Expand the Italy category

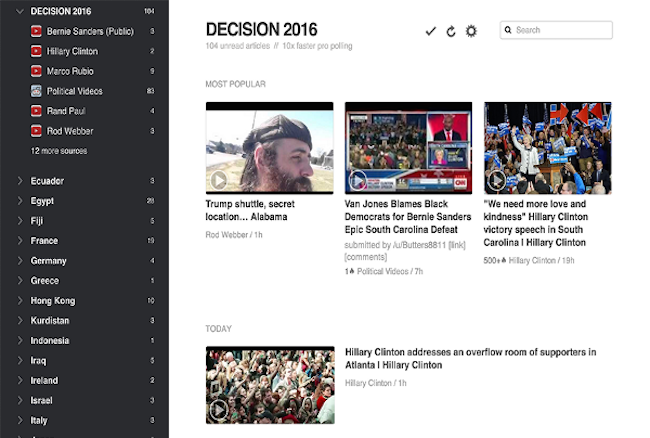19,420
